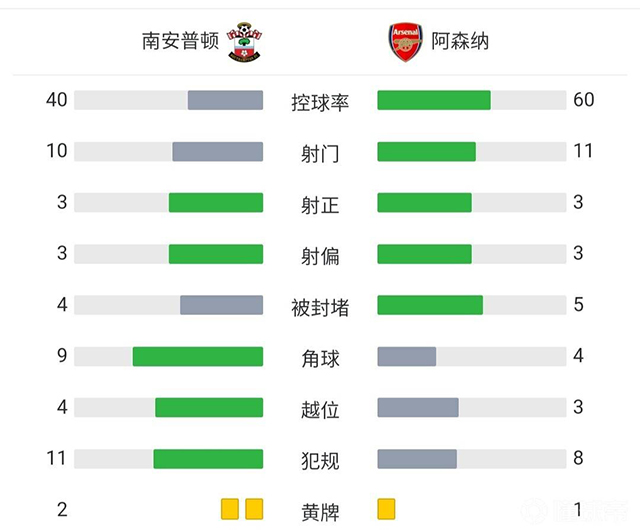Screen dimensions: 640x530
Task: Click Arsenal's green shots bar showing 11
Action: 426,151
